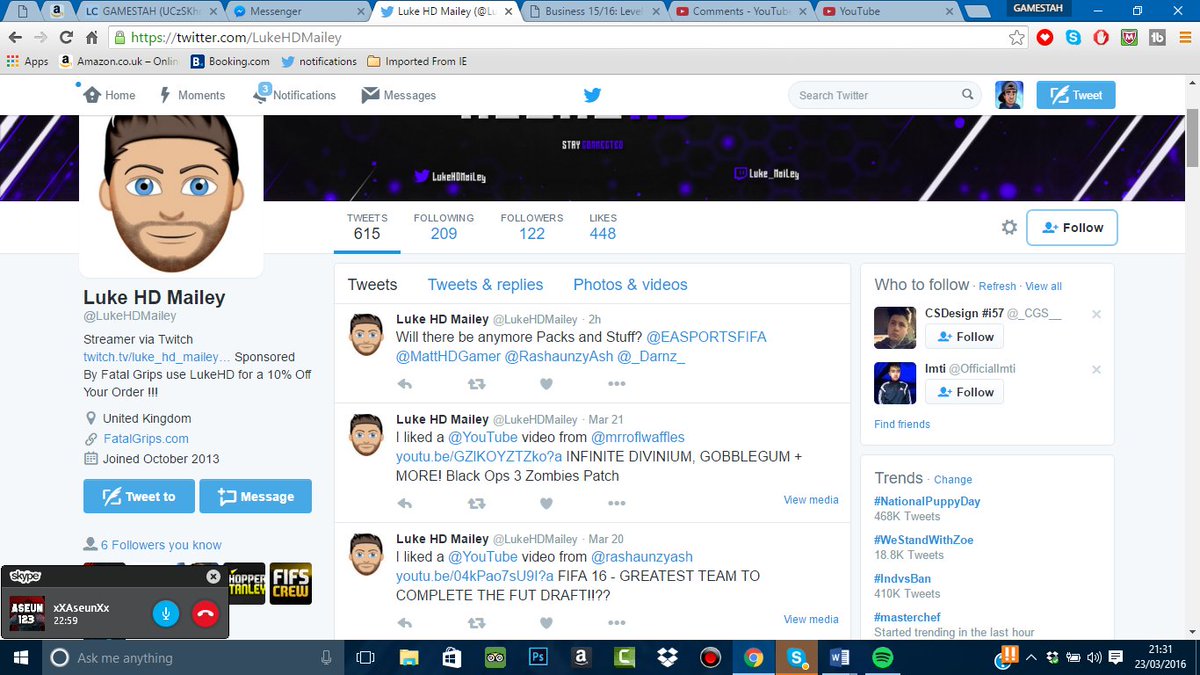This screenshot has height=675, width=1200.
Task: Retweet the INFINITE DIVINIUM tweet
Action: click(476, 504)
